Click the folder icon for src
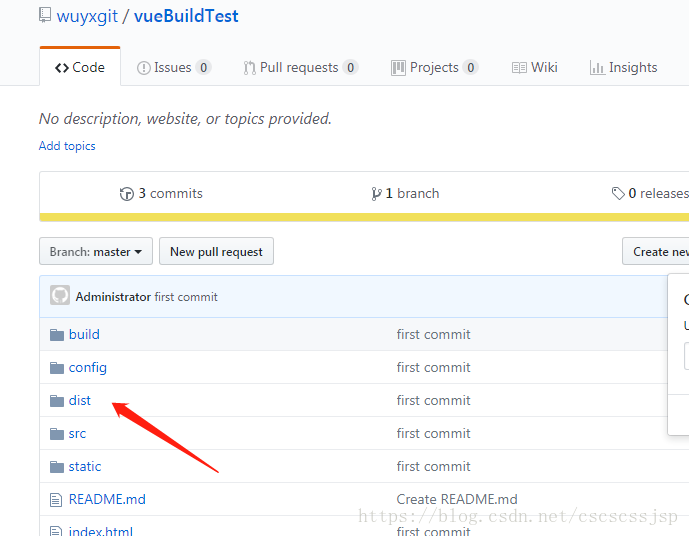689x536 pixels. [57, 434]
